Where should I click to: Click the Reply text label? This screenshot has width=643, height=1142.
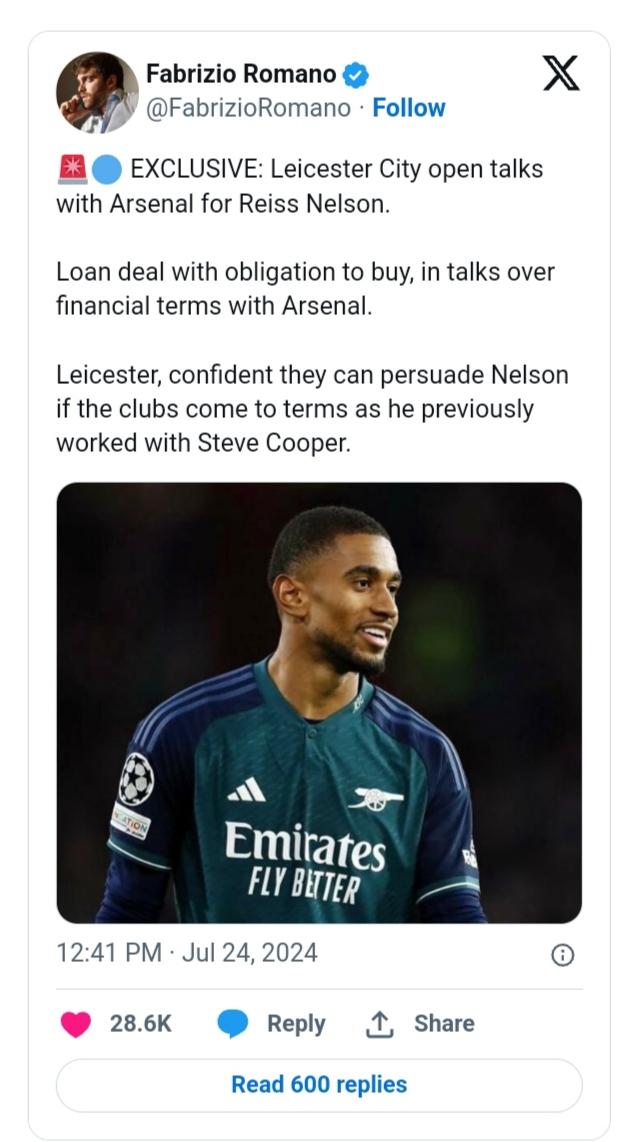click(x=296, y=1024)
